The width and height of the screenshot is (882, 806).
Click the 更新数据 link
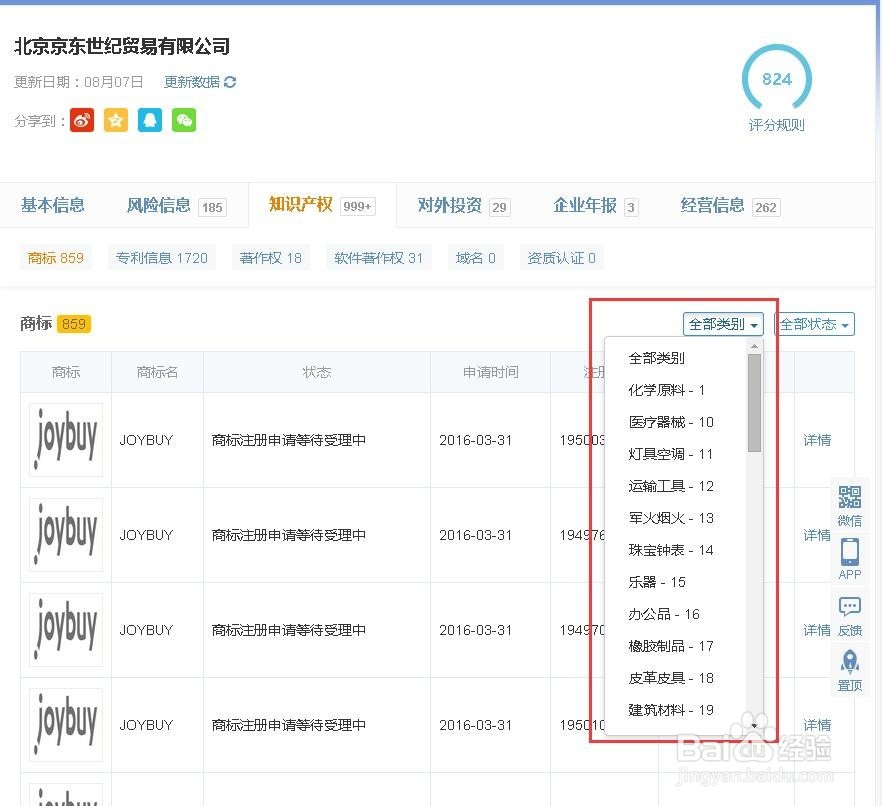click(x=192, y=82)
